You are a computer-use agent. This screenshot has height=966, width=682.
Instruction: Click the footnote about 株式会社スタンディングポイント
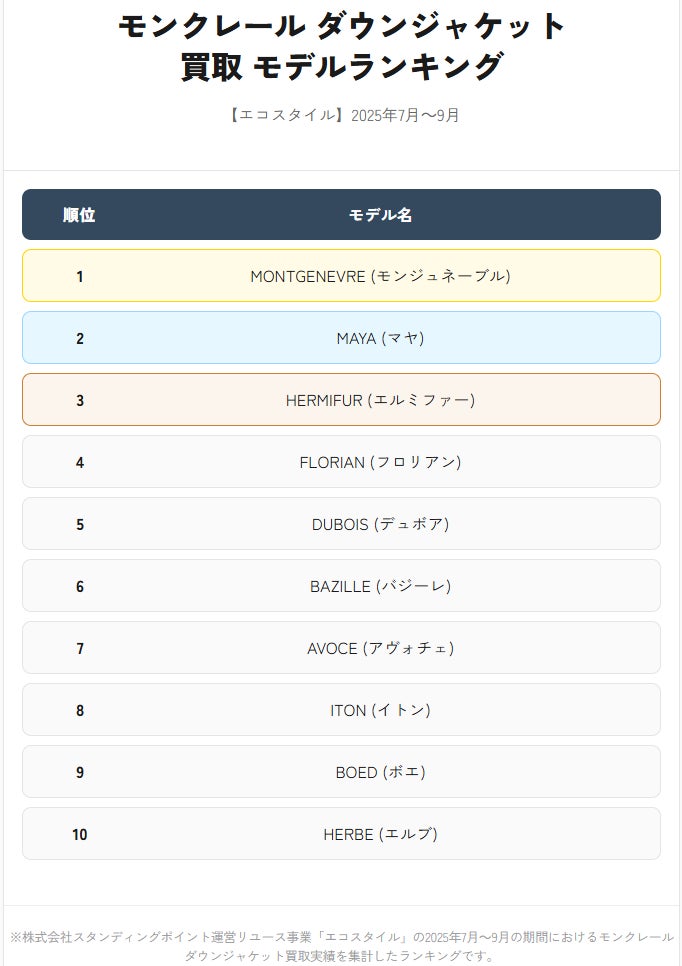[342, 946]
